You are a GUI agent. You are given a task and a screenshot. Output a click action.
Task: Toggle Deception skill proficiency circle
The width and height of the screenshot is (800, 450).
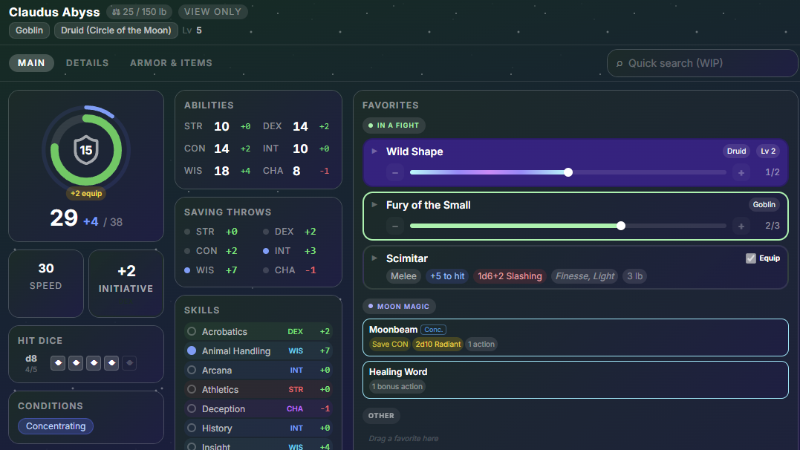coord(191,409)
